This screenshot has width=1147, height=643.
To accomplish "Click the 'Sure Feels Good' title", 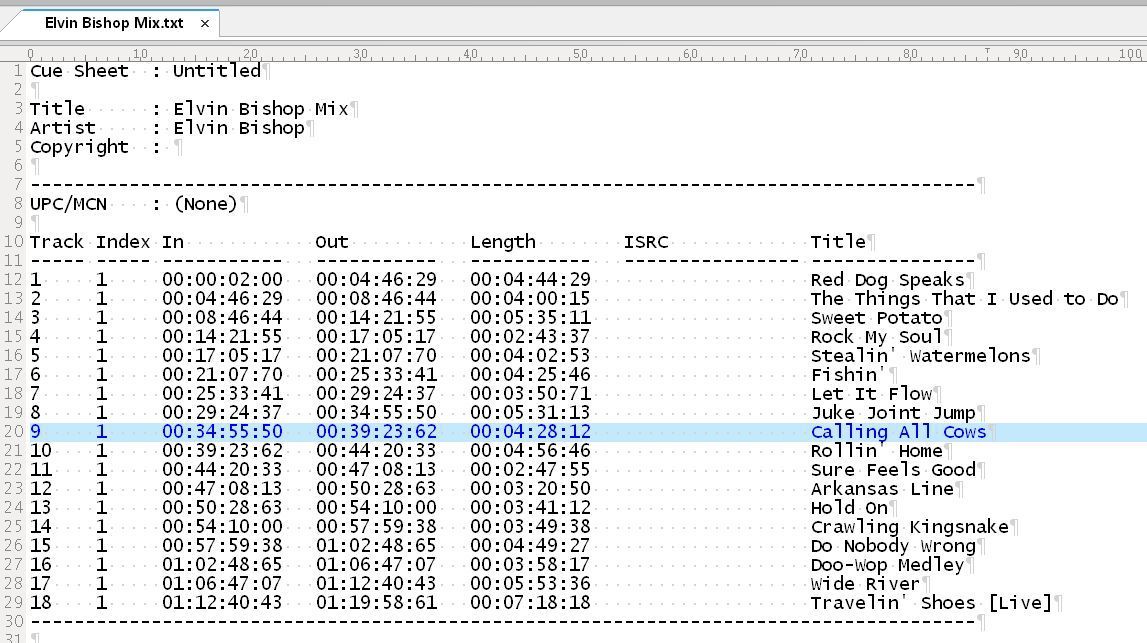I will (893, 470).
